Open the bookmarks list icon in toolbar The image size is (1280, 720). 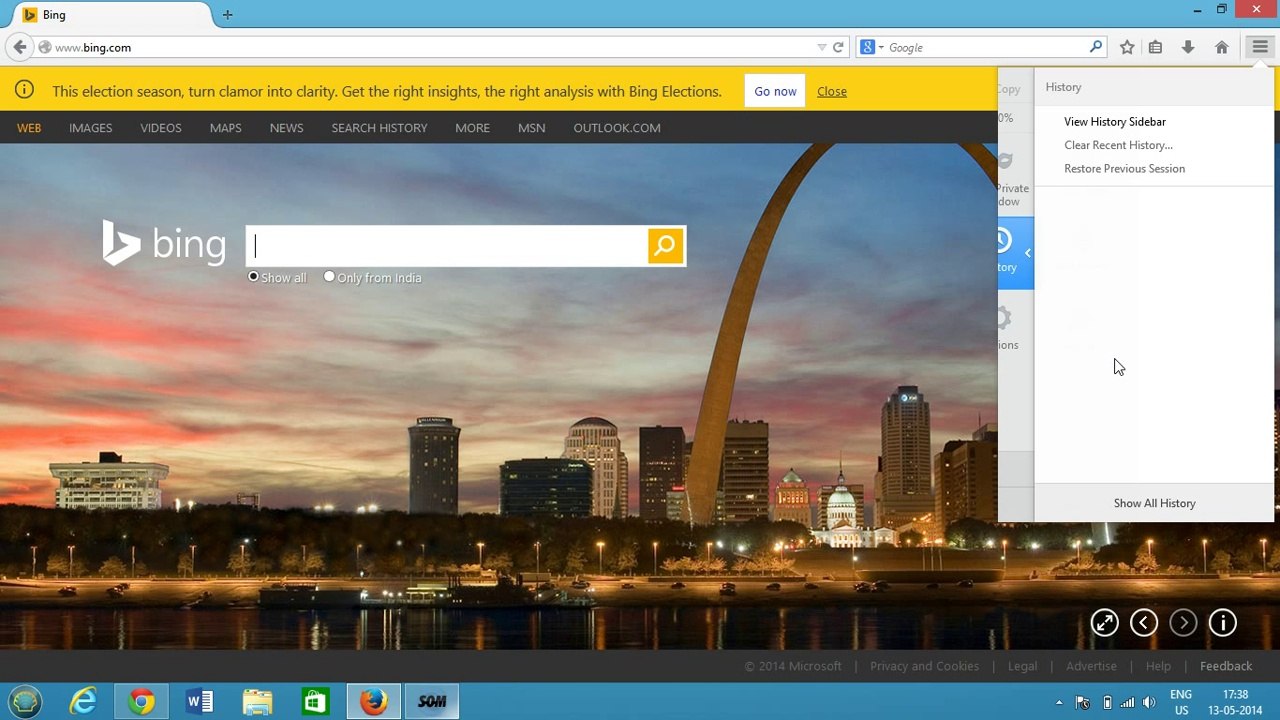tap(1155, 47)
